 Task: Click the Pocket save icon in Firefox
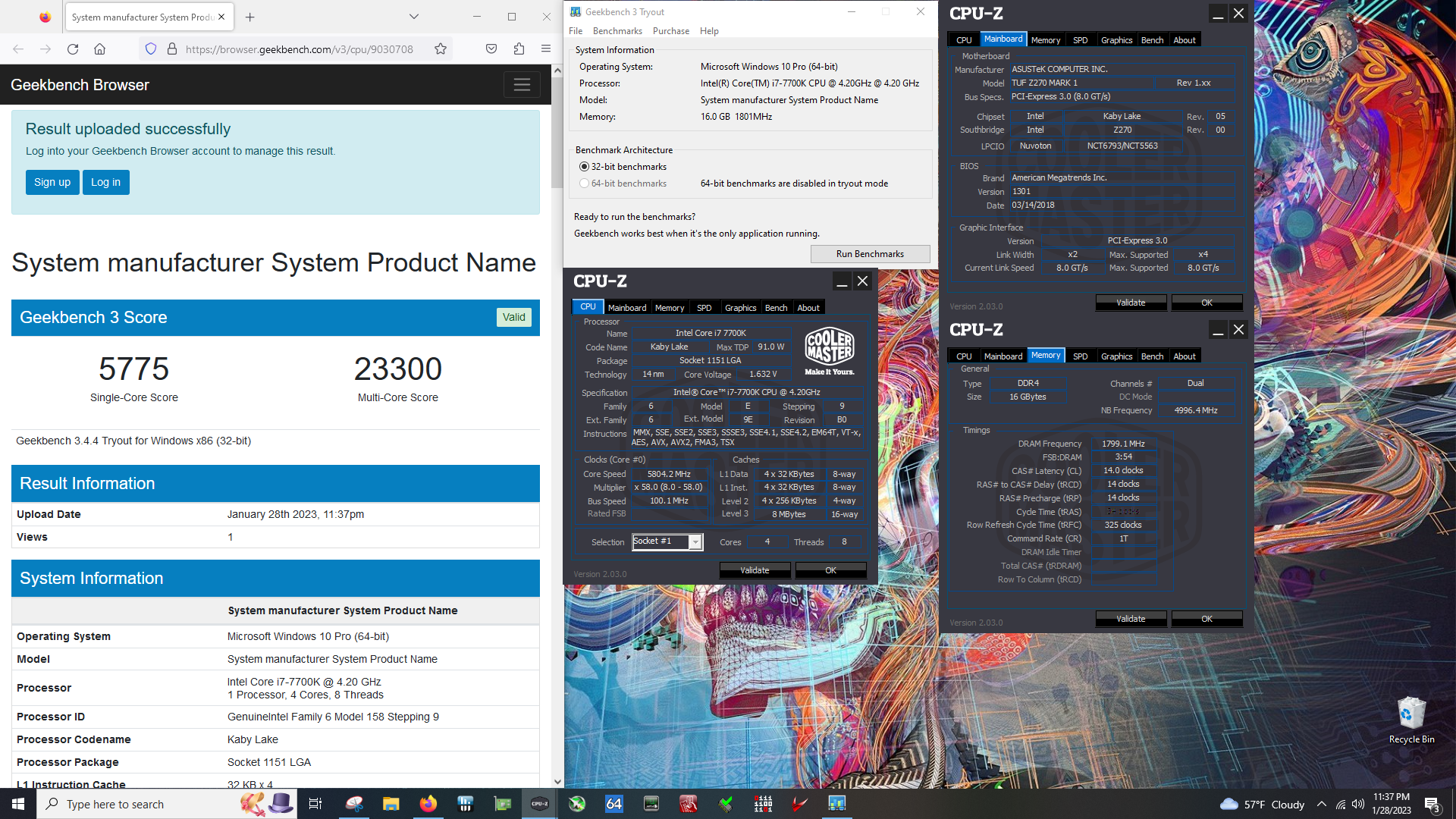coord(491,49)
